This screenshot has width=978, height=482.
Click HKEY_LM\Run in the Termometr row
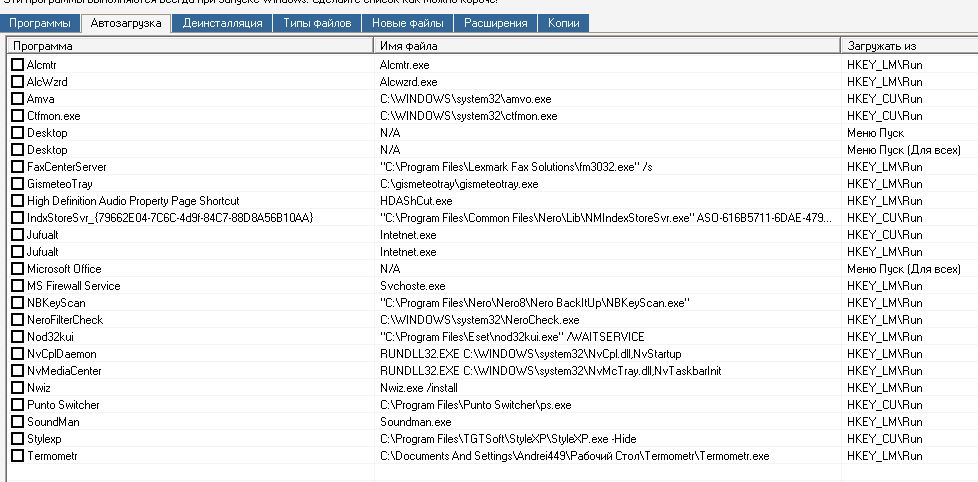click(x=884, y=456)
